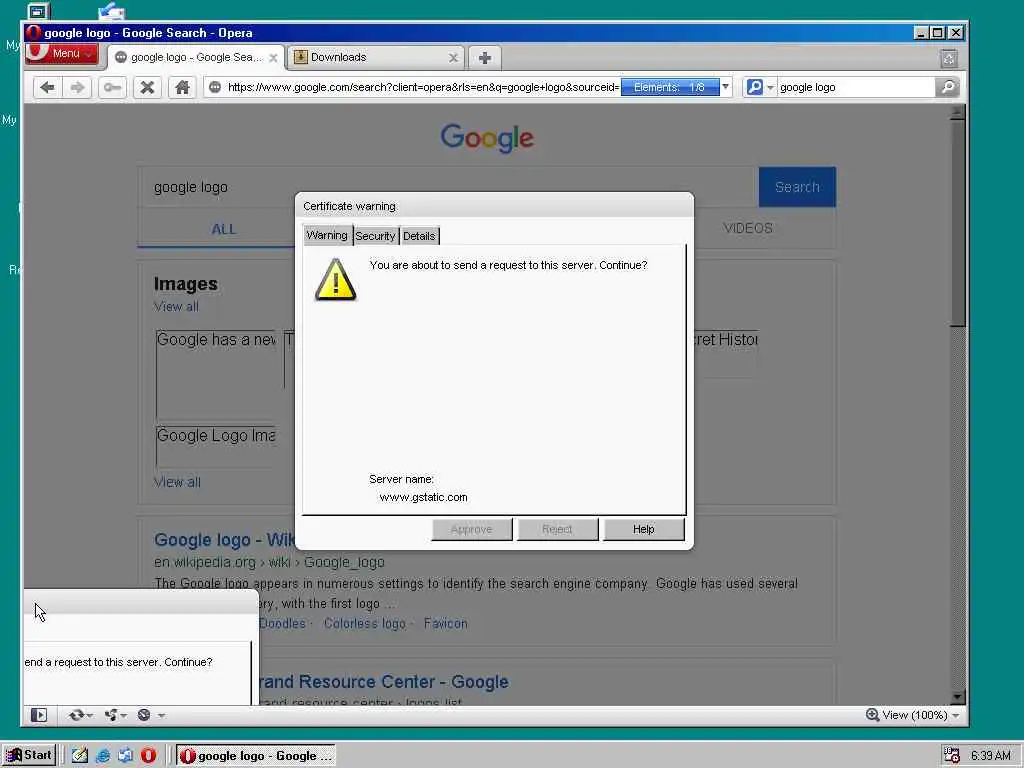Screen dimensions: 1024x768
Task: Open the 'Google Logo Ima' image thumbnail
Action: 216,447
